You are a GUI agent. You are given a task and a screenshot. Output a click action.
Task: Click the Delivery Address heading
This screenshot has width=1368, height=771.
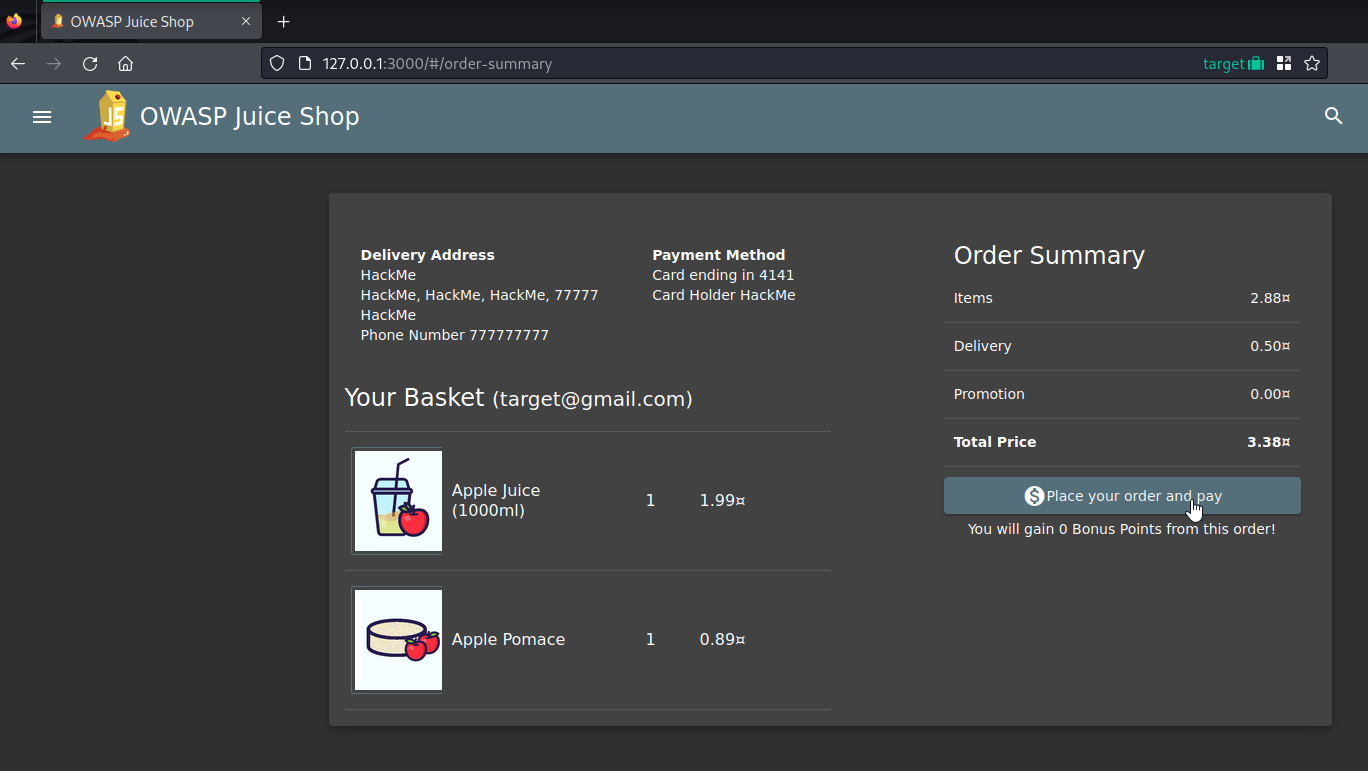428,255
